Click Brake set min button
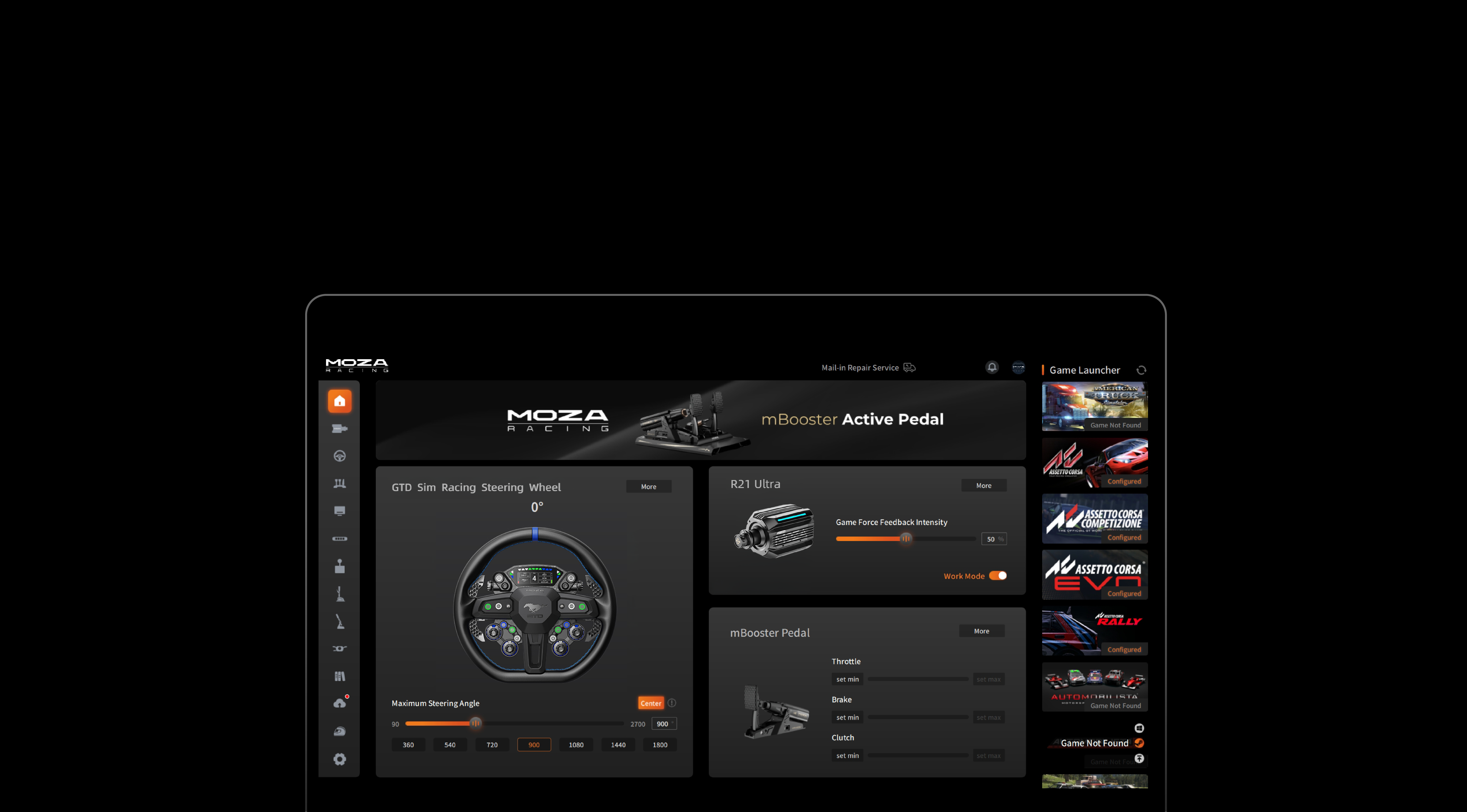Image resolution: width=1467 pixels, height=812 pixels. pyautogui.click(x=847, y=717)
